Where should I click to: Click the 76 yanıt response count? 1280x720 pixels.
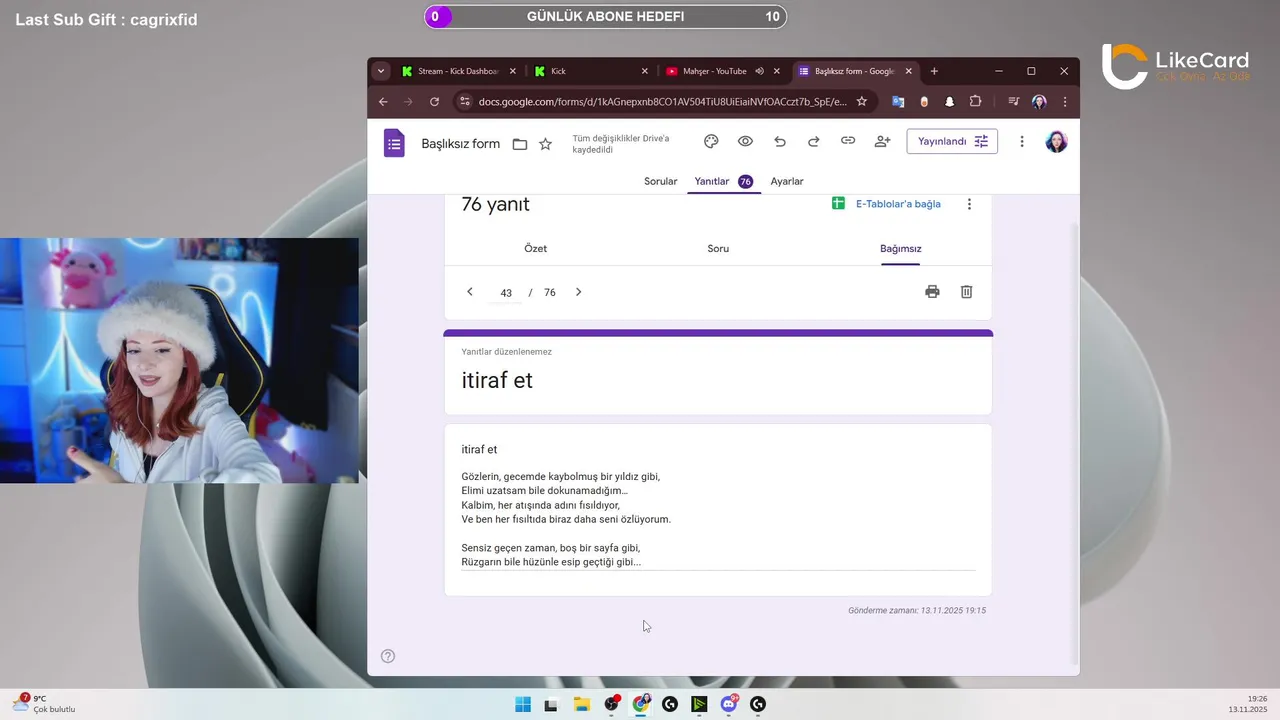pyautogui.click(x=496, y=204)
